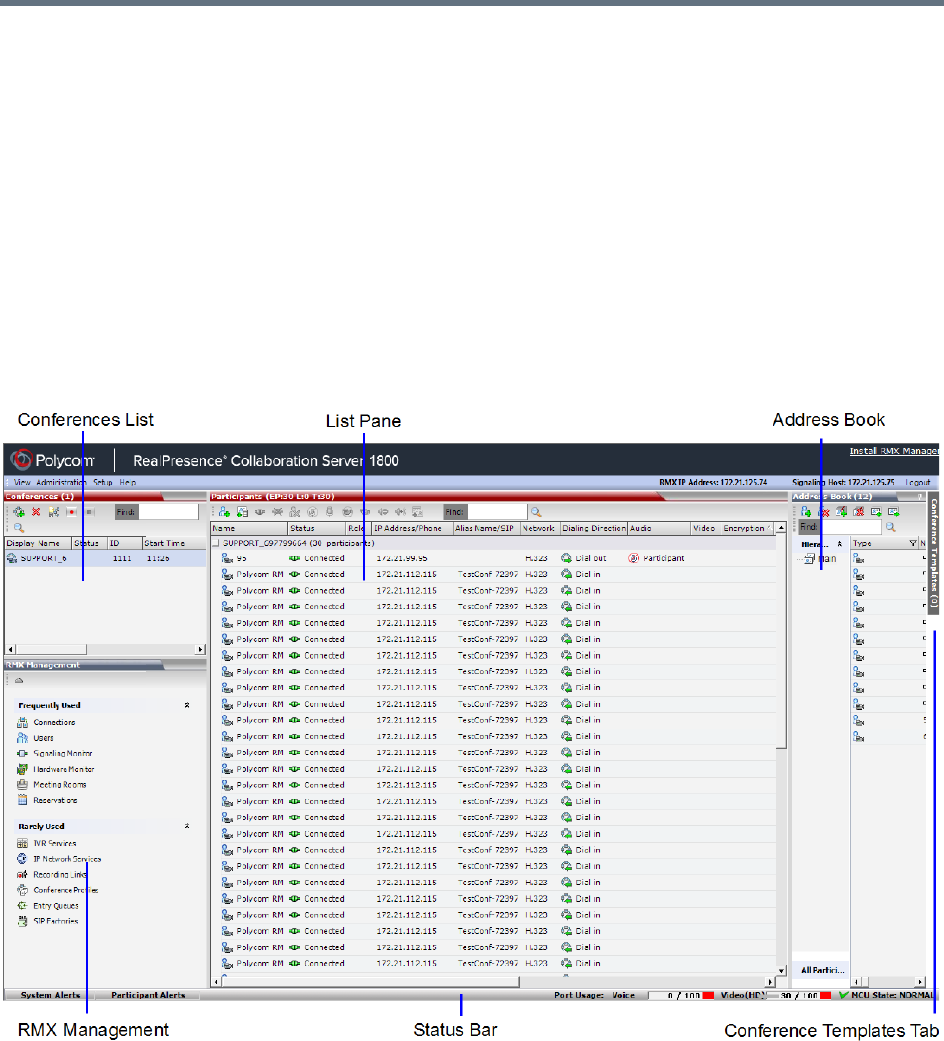Viewport: 944px width, 1041px height.
Task: Open the System Alerts tab
Action: [50, 995]
